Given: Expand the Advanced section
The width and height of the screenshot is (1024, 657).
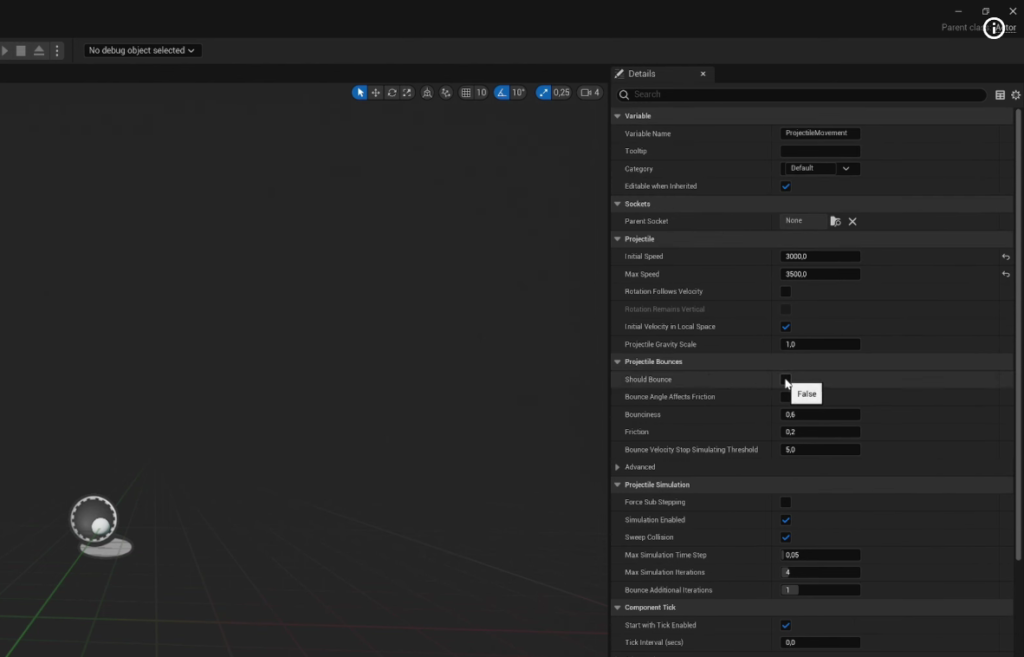Looking at the screenshot, I should 618,467.
